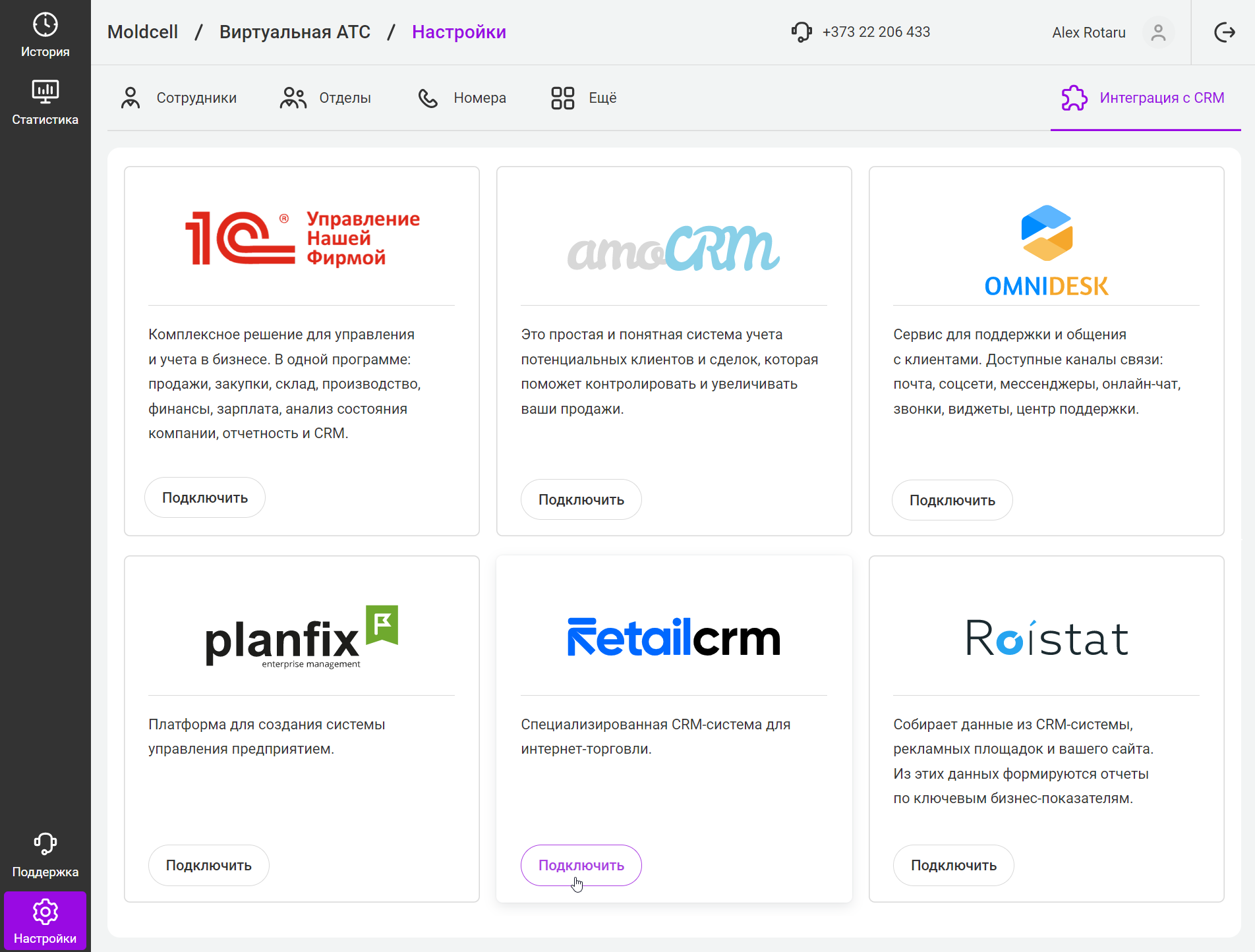The height and width of the screenshot is (952, 1255).
Task: Connect retailcrm with Подключить button
Action: coord(581,865)
